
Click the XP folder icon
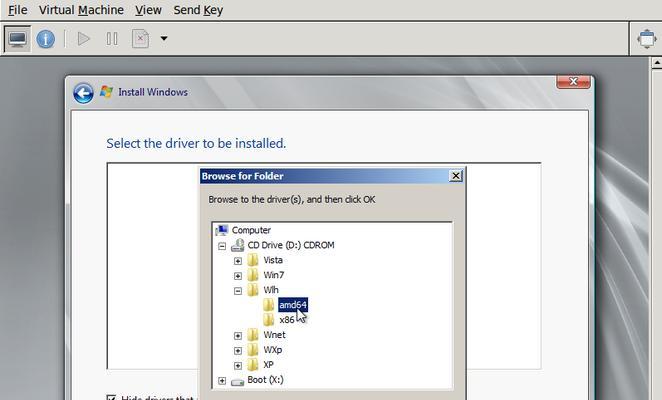tap(253, 365)
